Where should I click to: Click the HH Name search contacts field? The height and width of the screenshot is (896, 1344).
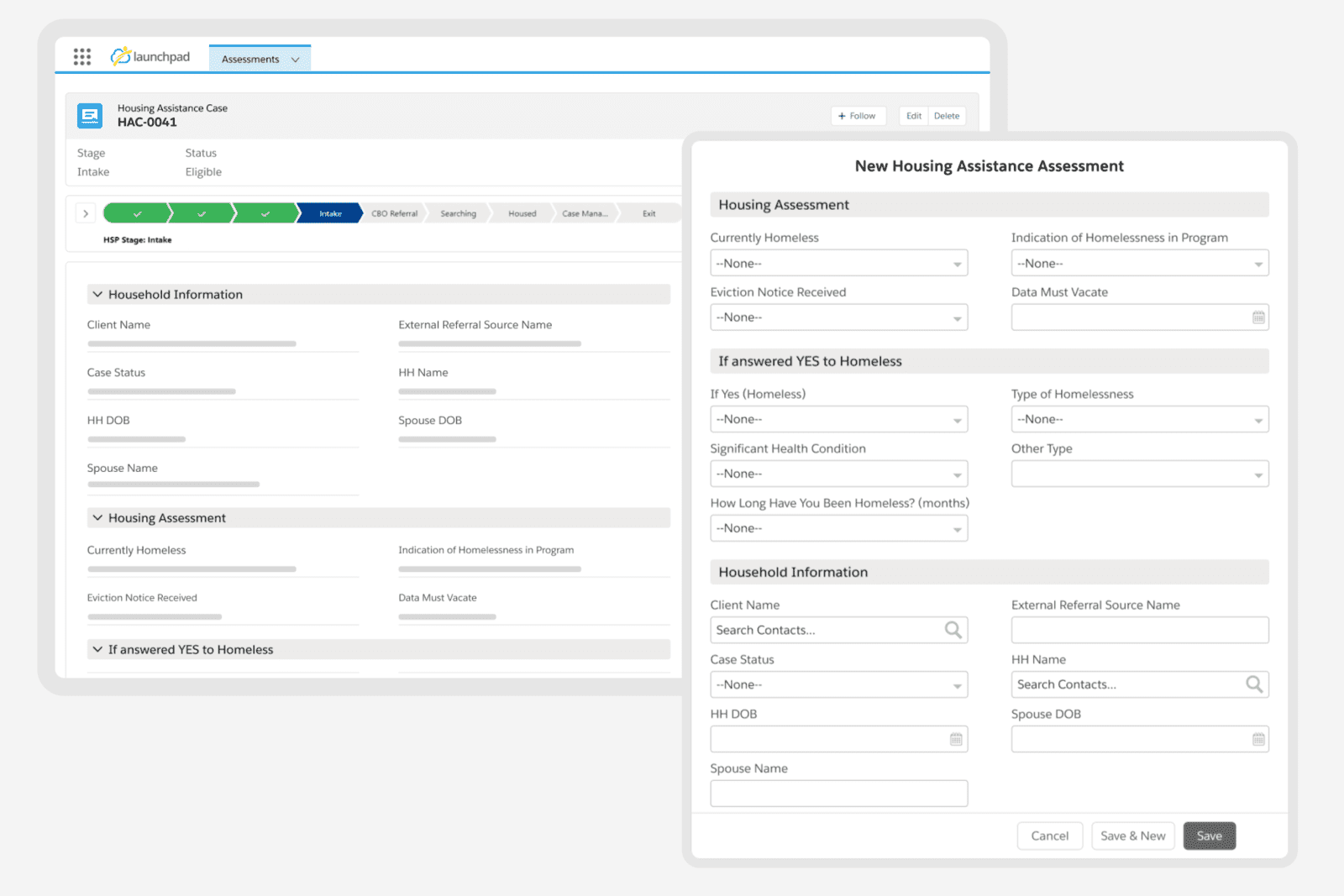1140,684
